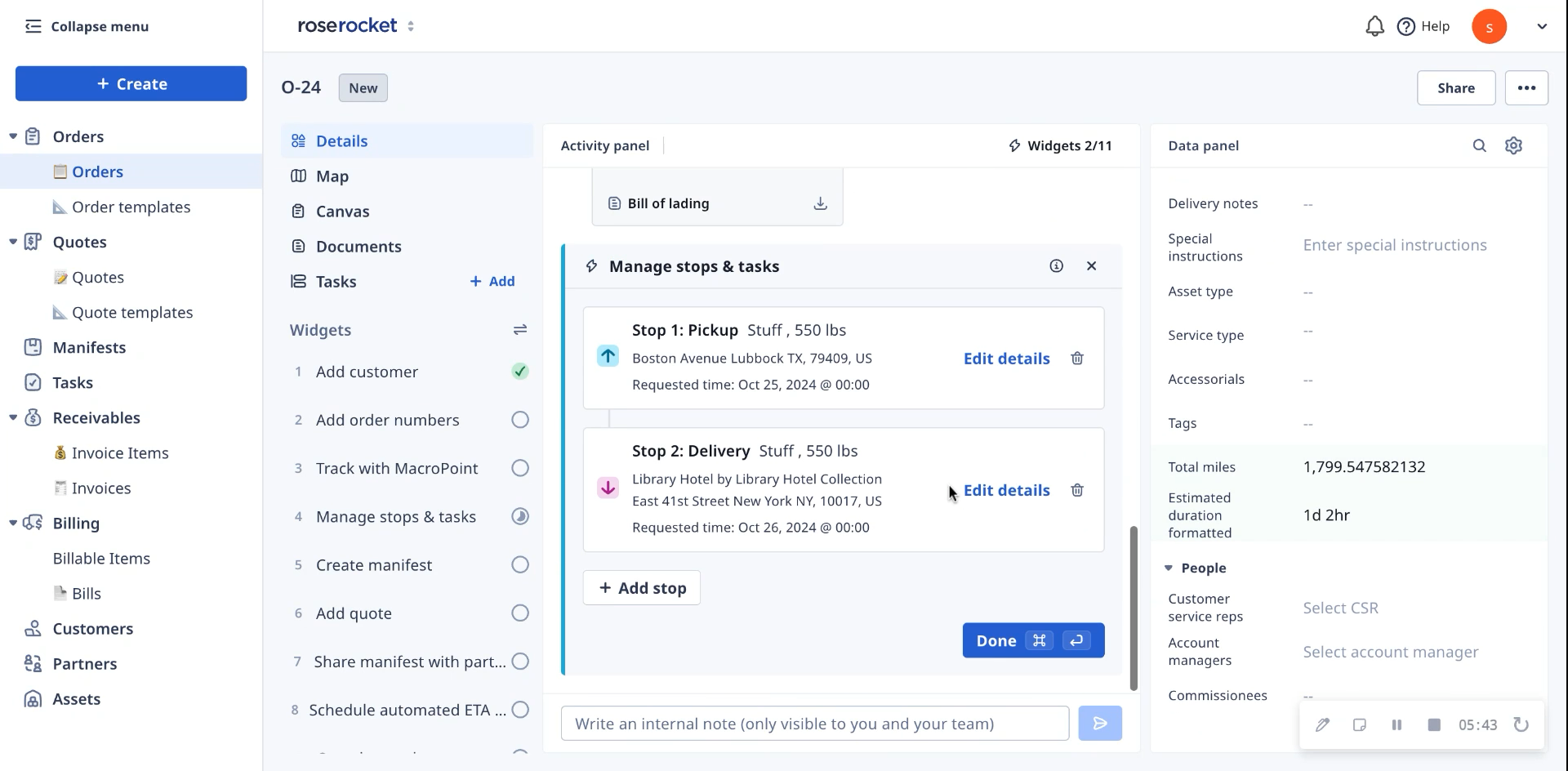Toggle the Create manifest widget circle
This screenshot has height=771, width=1568.
tap(520, 564)
